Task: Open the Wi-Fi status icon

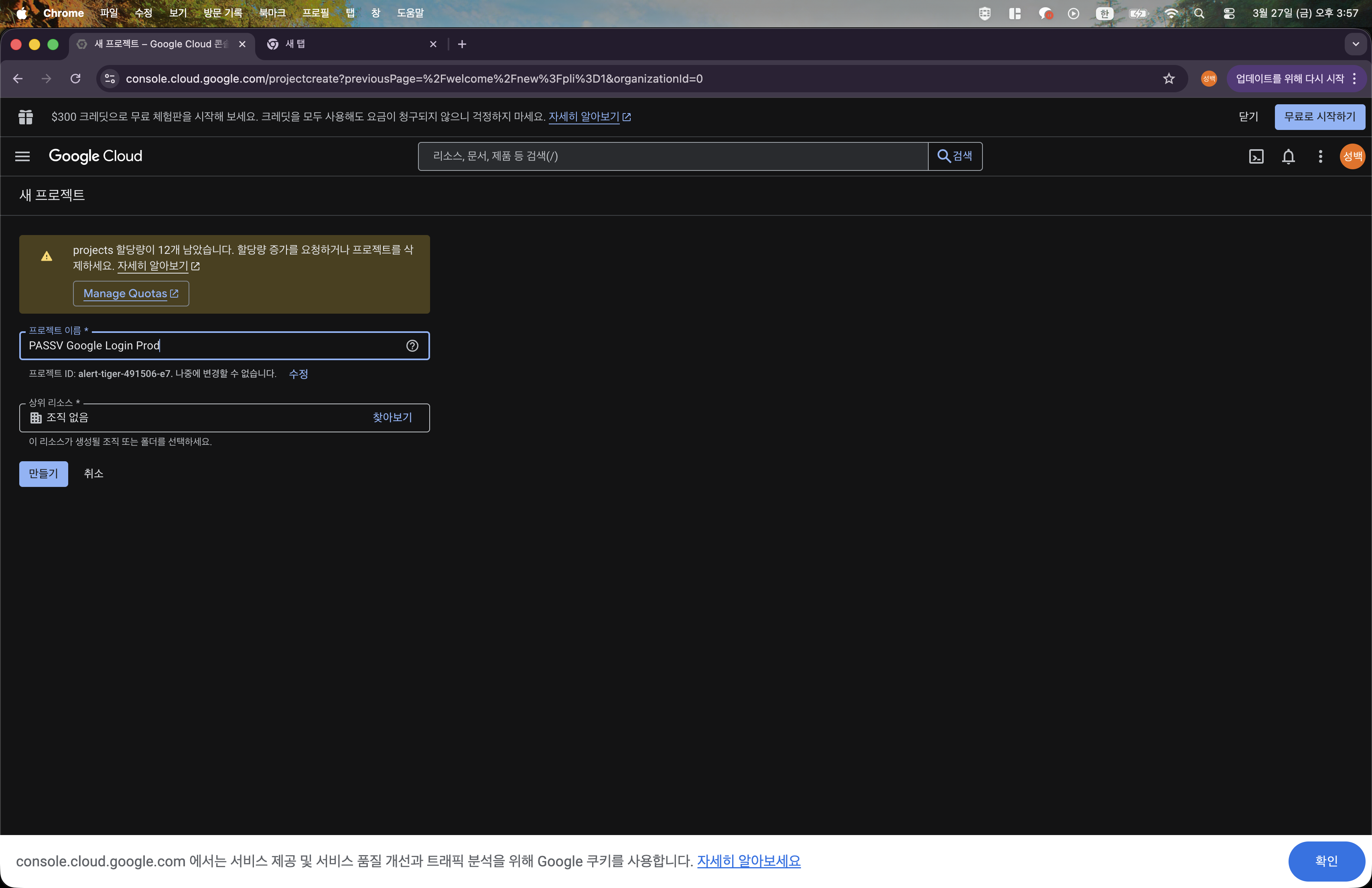Action: pos(1171,13)
